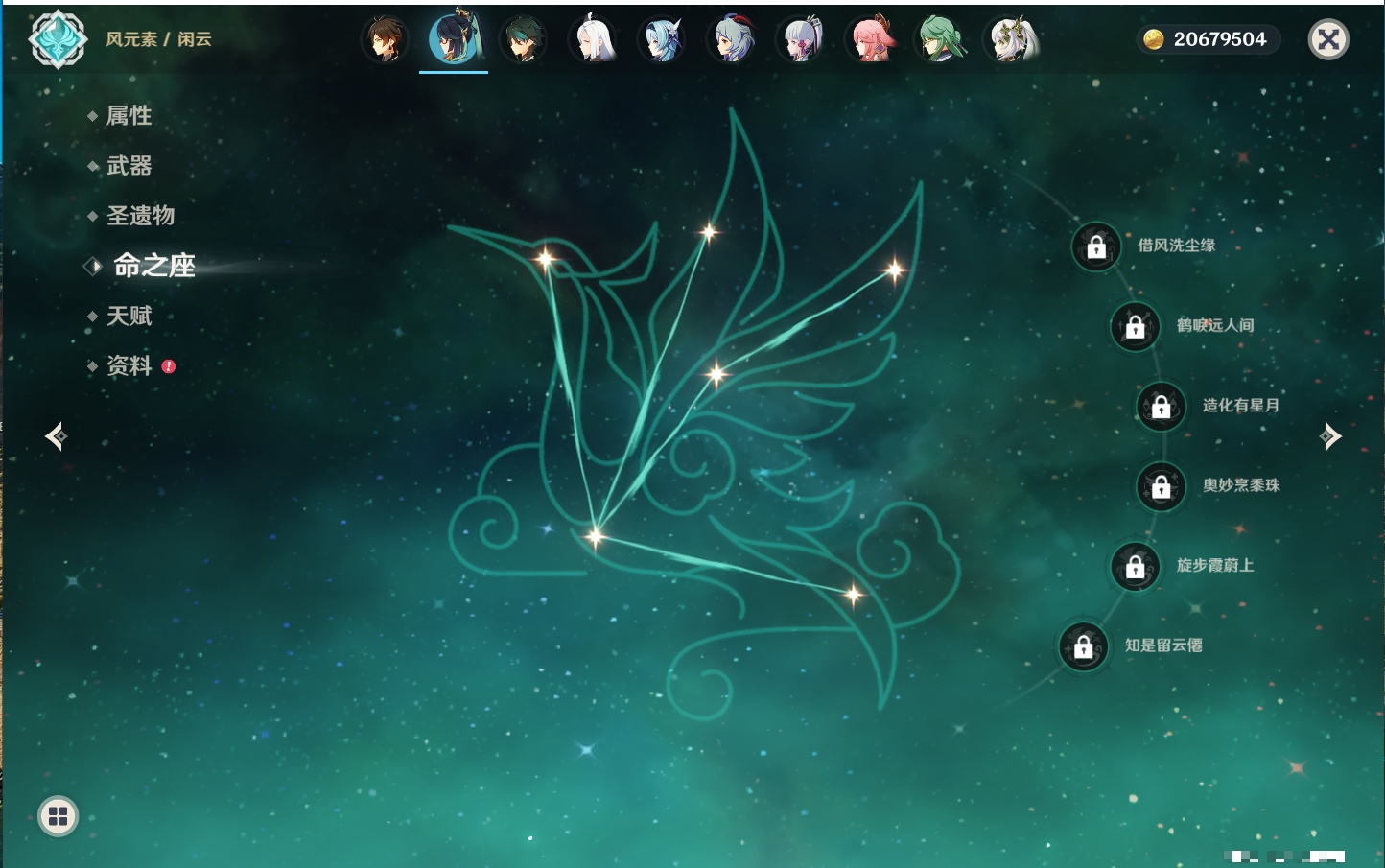Open the 圣遗物 (Artifacts) page
The height and width of the screenshot is (868, 1385).
pos(140,216)
